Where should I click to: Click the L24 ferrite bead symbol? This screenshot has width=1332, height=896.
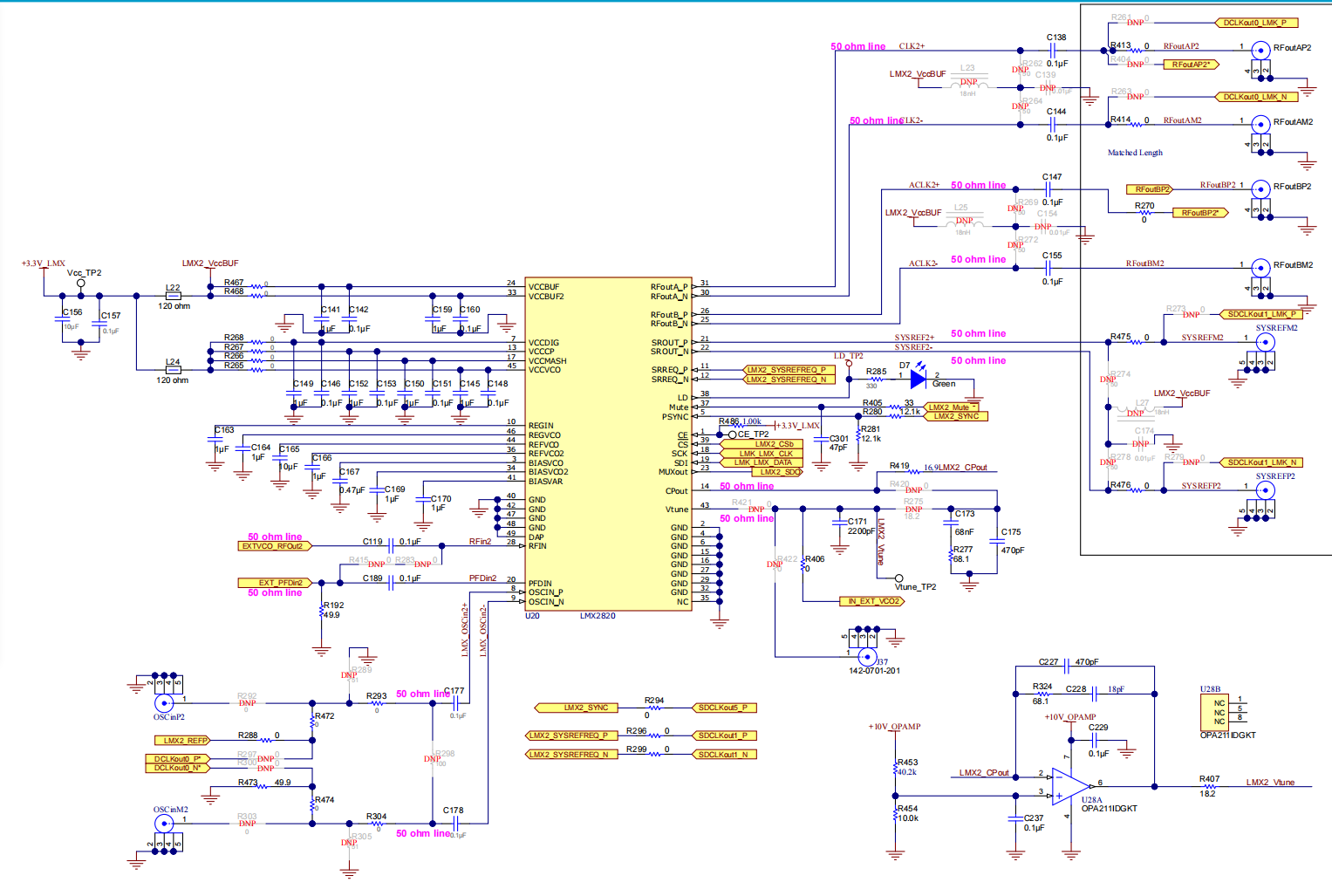tap(174, 370)
